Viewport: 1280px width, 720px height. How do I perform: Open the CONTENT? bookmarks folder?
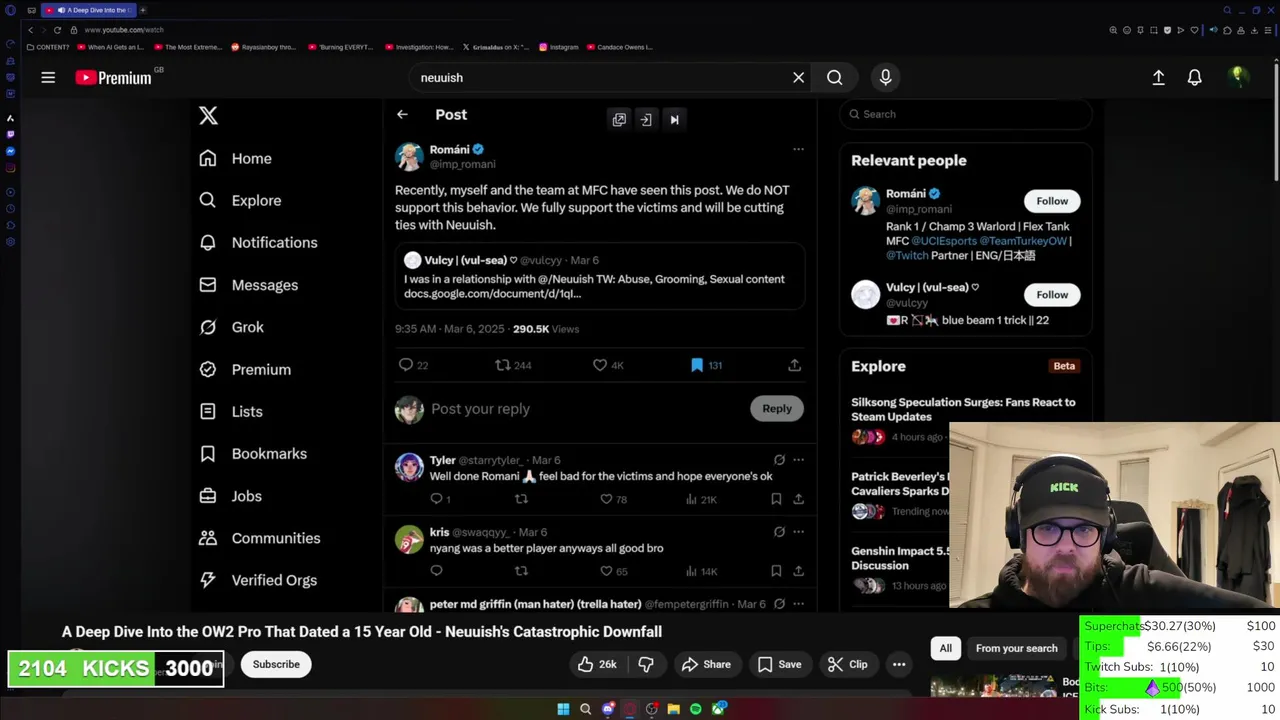(48, 47)
